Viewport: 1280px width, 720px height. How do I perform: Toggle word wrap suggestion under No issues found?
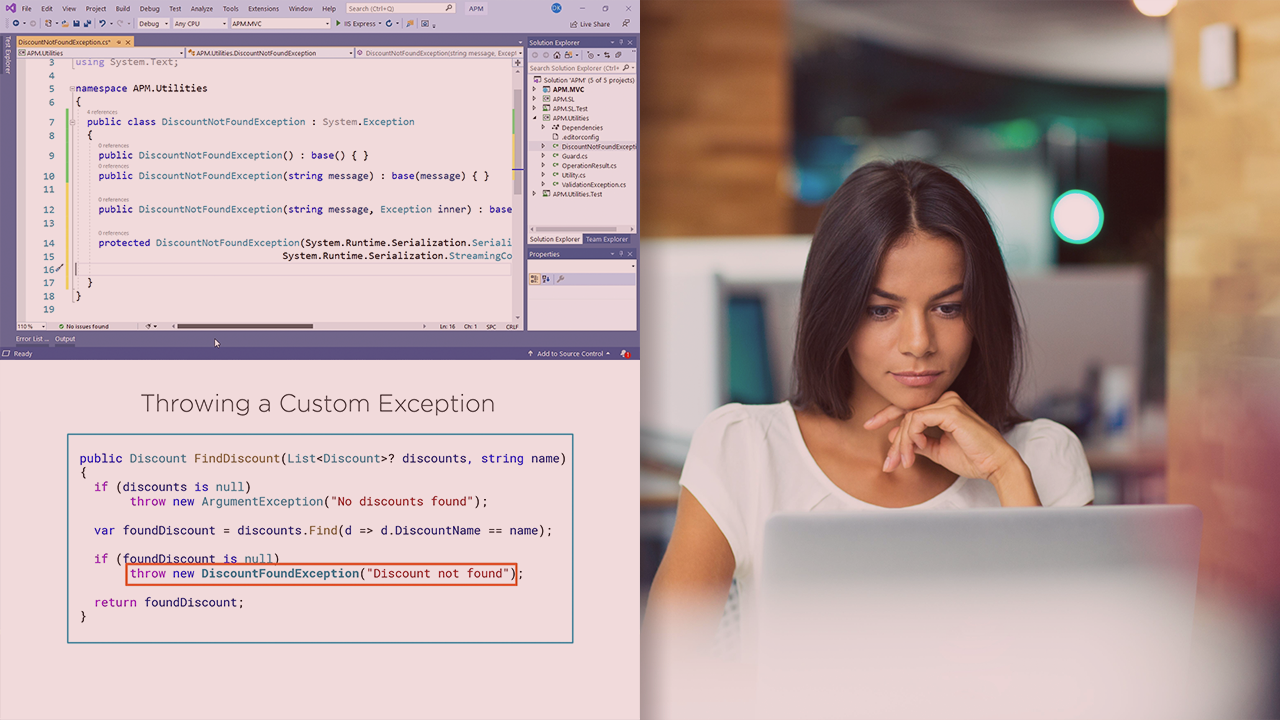(148, 325)
